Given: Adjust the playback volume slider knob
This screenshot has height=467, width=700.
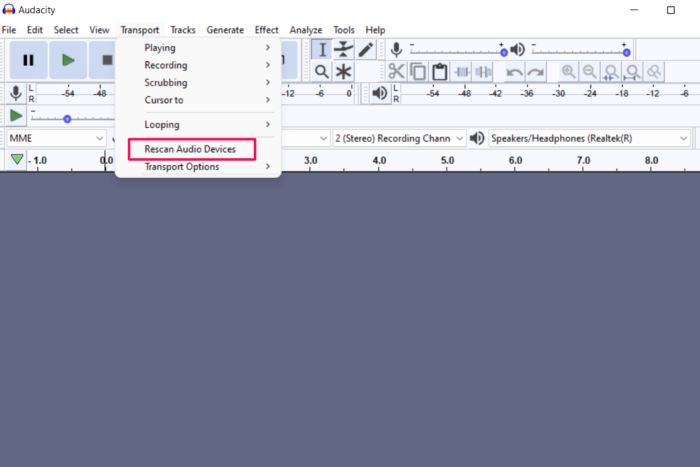Looking at the screenshot, I should 626,53.
